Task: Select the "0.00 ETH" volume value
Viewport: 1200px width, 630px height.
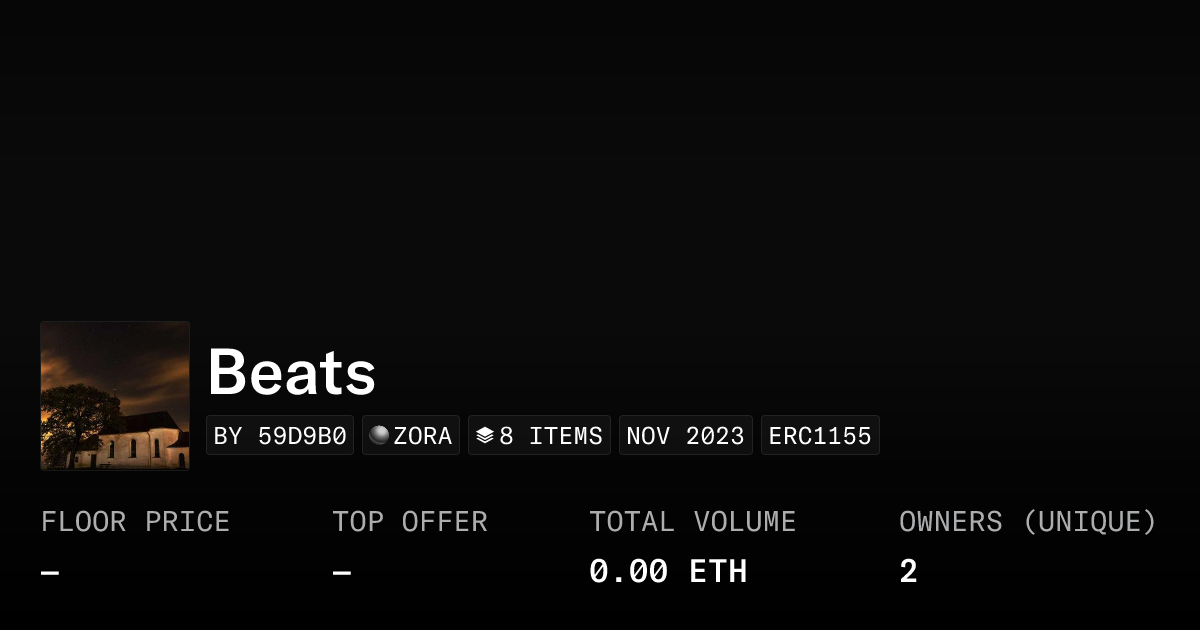Action: coord(668,572)
